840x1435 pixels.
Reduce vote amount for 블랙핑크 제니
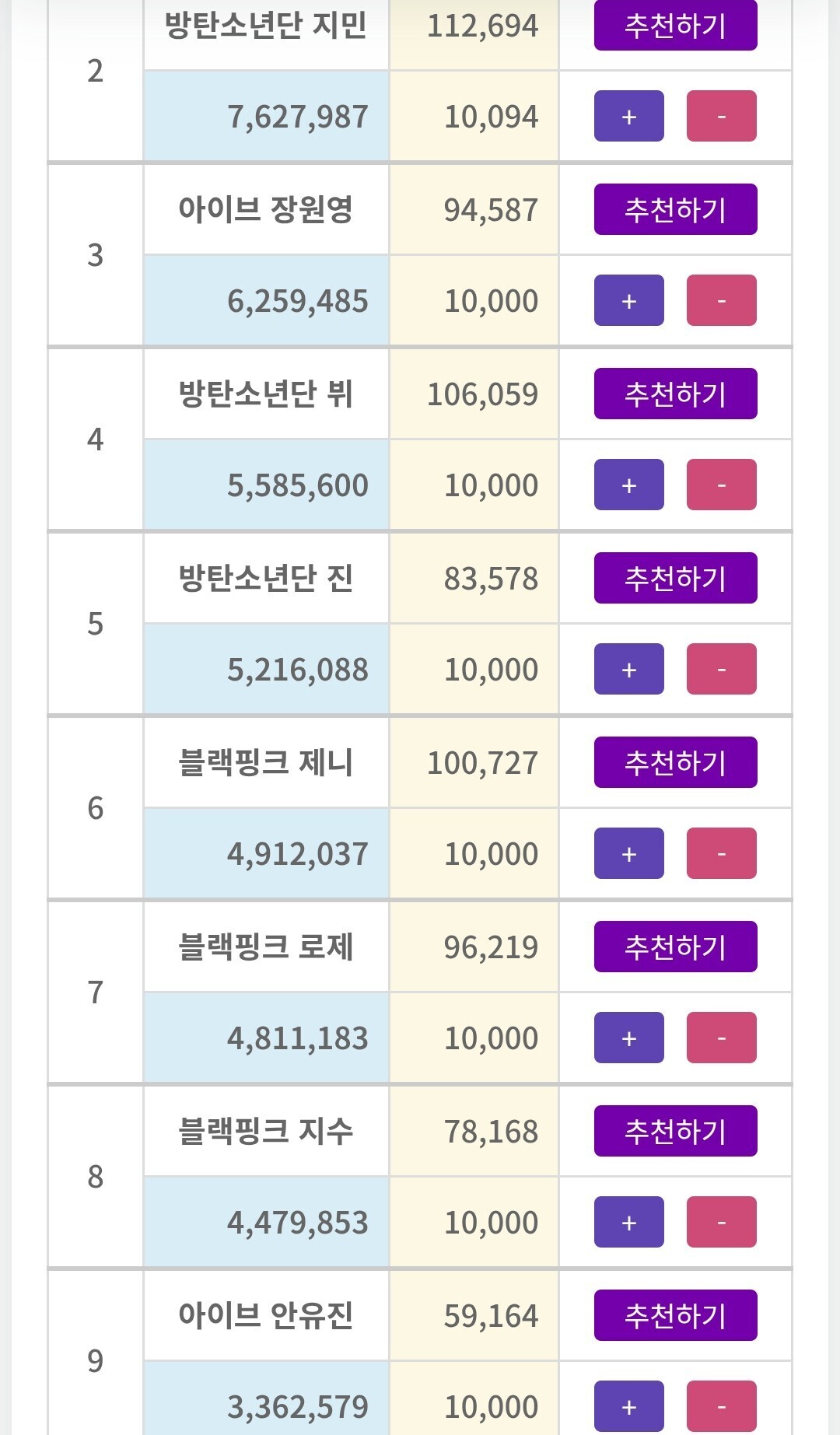[x=721, y=854]
